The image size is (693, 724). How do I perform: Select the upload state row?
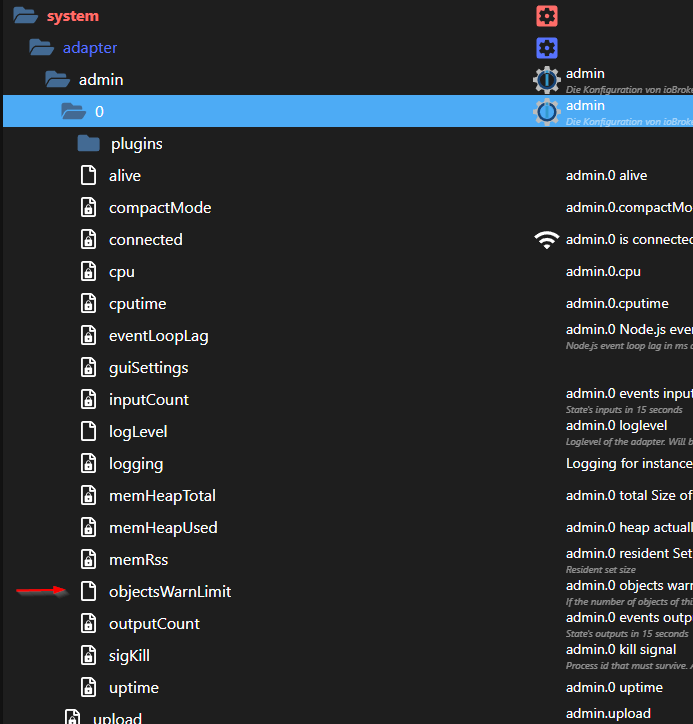coord(117,718)
